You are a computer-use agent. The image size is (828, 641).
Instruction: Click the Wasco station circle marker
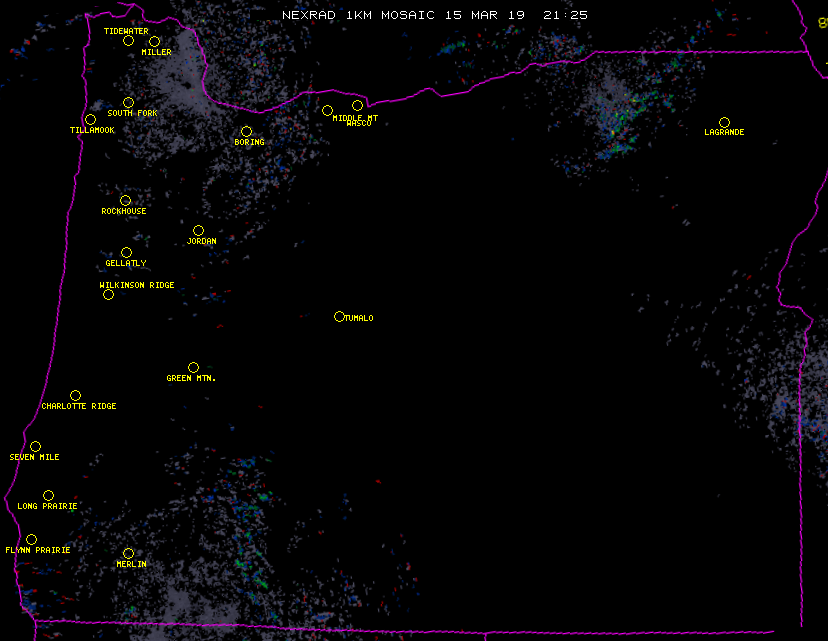click(x=357, y=106)
